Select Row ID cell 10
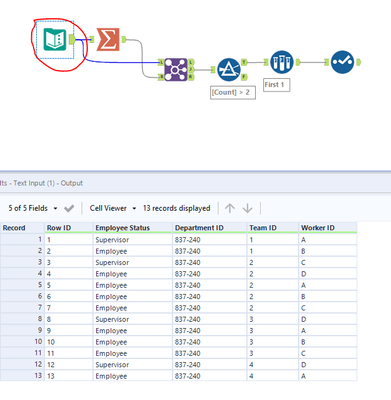Image resolution: width=391 pixels, height=400 pixels. [69, 342]
